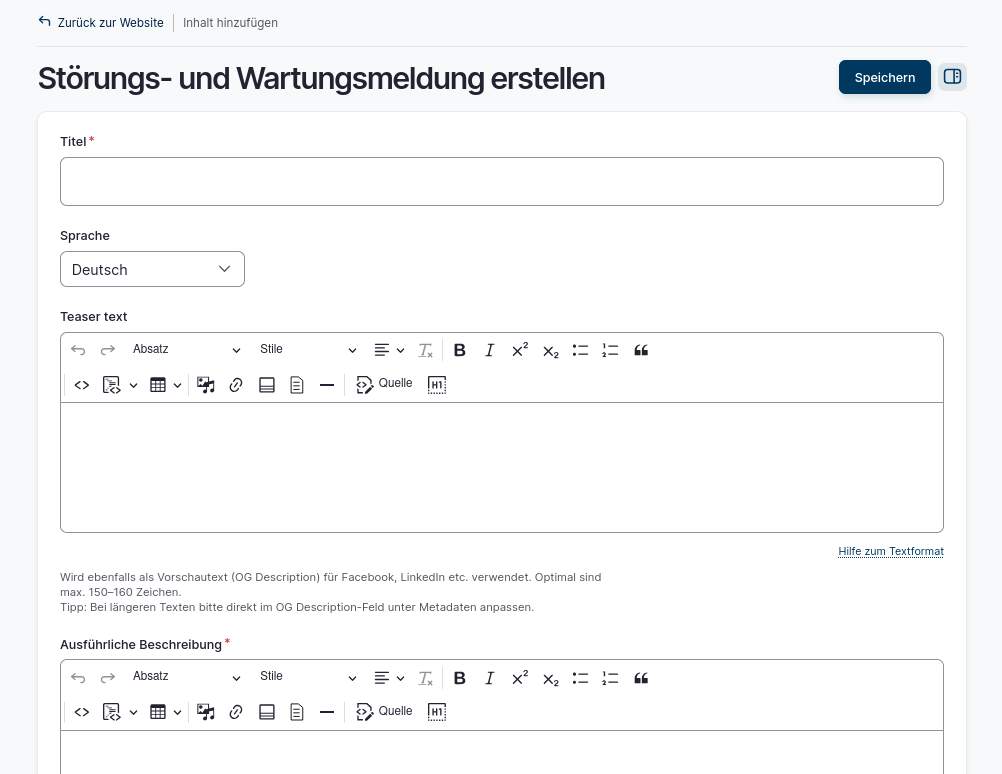Apply subscript in Teaser text toolbar
This screenshot has height=774, width=1002.
coord(550,350)
